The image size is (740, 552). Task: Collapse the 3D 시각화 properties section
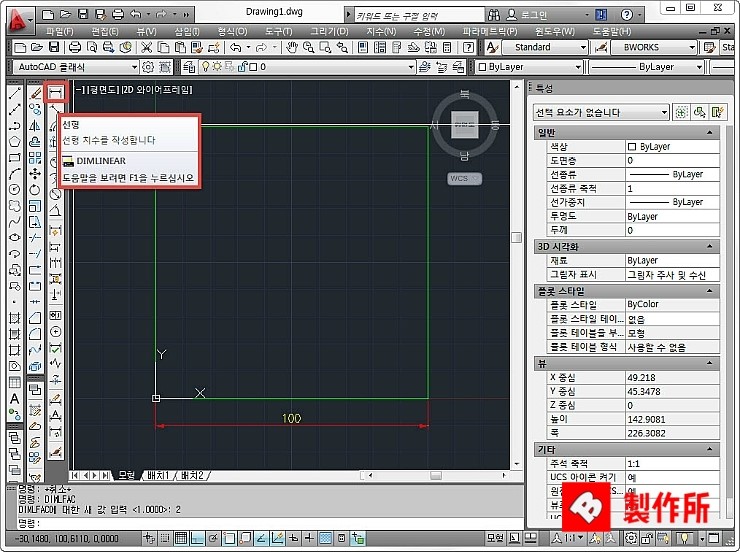pos(709,246)
